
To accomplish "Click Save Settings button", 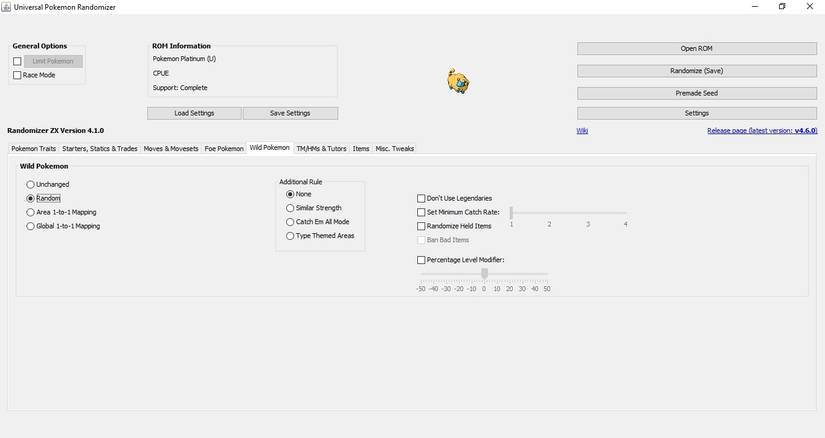I will (x=290, y=113).
